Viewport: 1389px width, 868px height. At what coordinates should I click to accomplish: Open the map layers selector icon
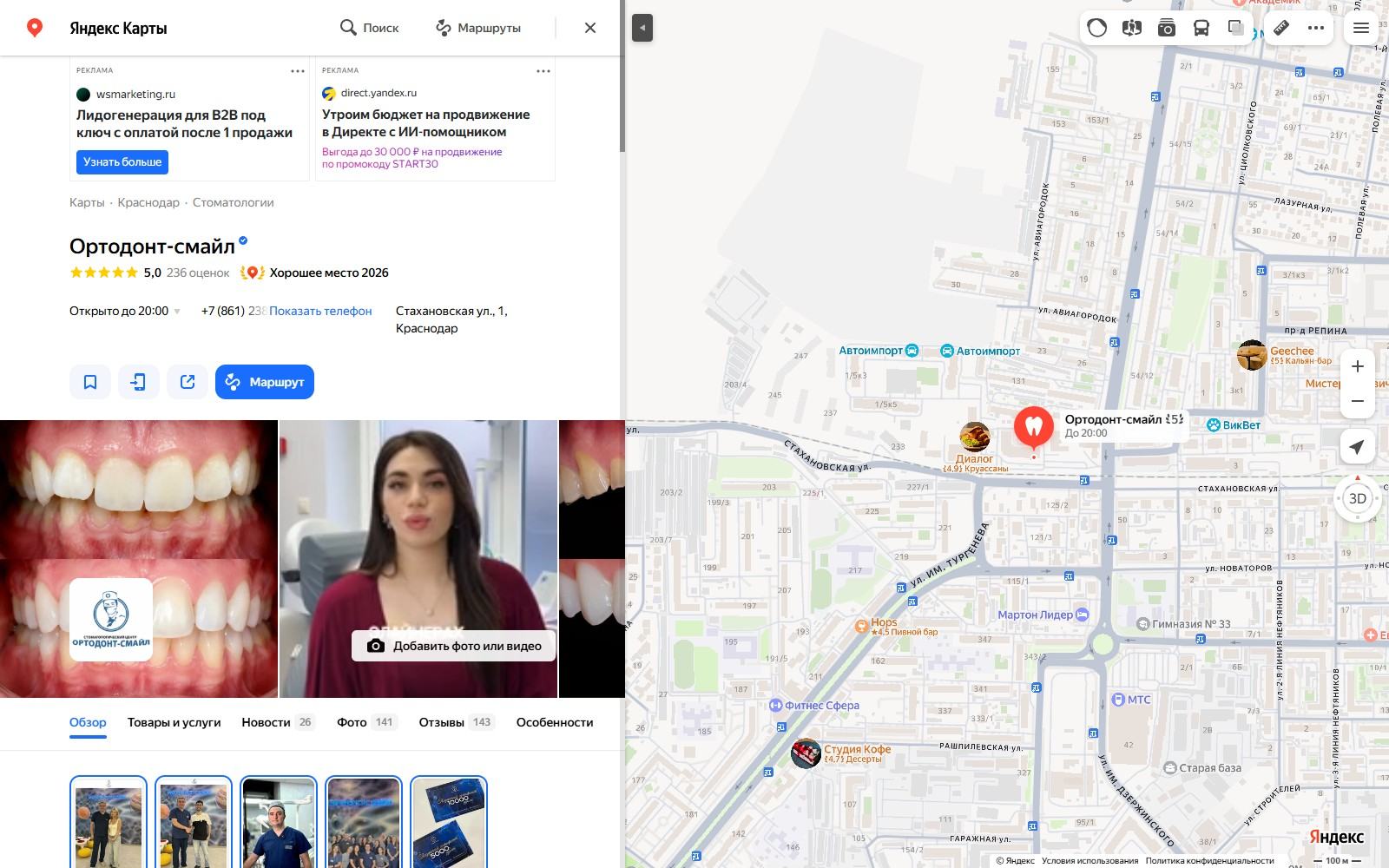click(x=1236, y=28)
